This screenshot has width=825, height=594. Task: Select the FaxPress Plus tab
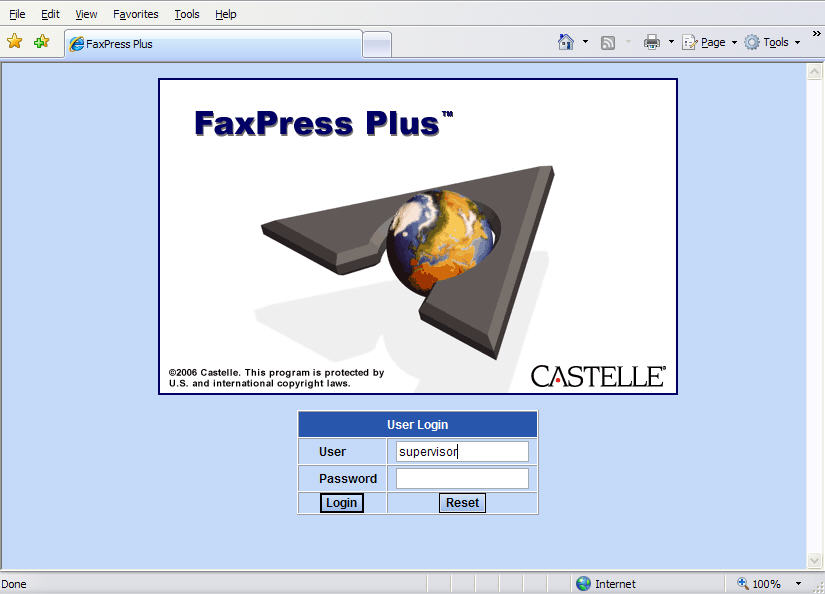pyautogui.click(x=212, y=44)
